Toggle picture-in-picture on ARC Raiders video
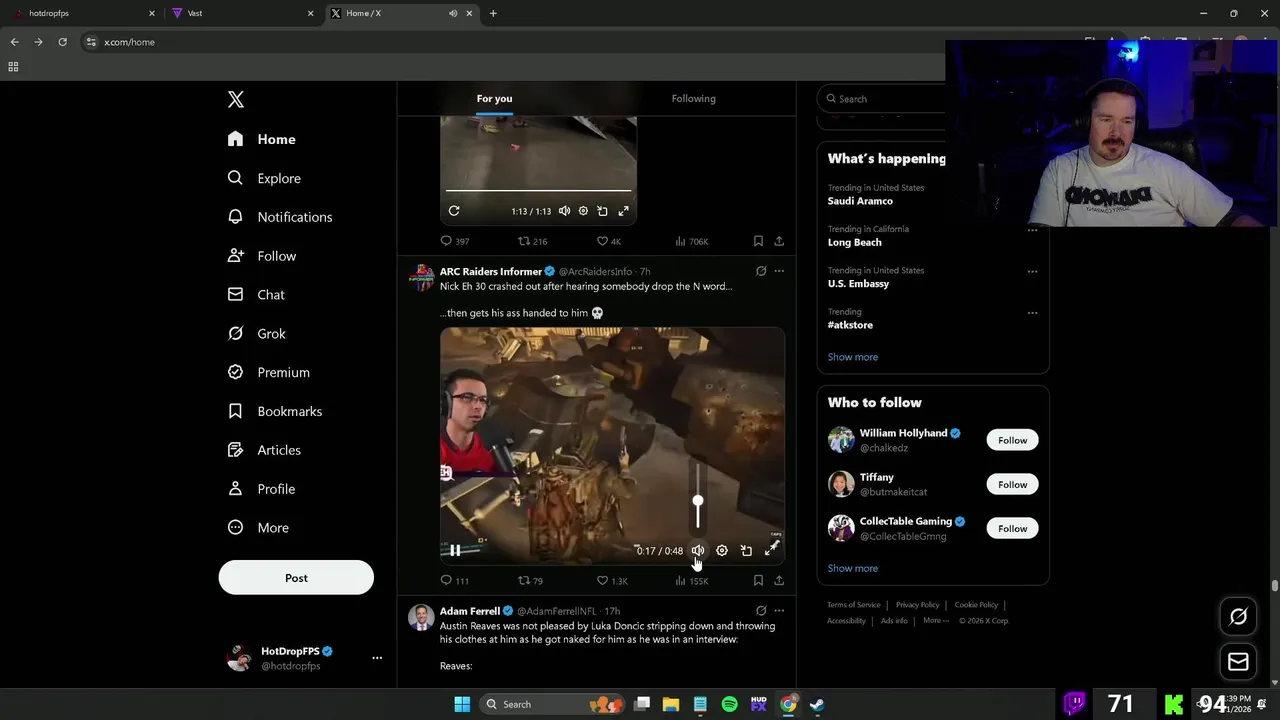The width and height of the screenshot is (1280, 720). coord(746,550)
